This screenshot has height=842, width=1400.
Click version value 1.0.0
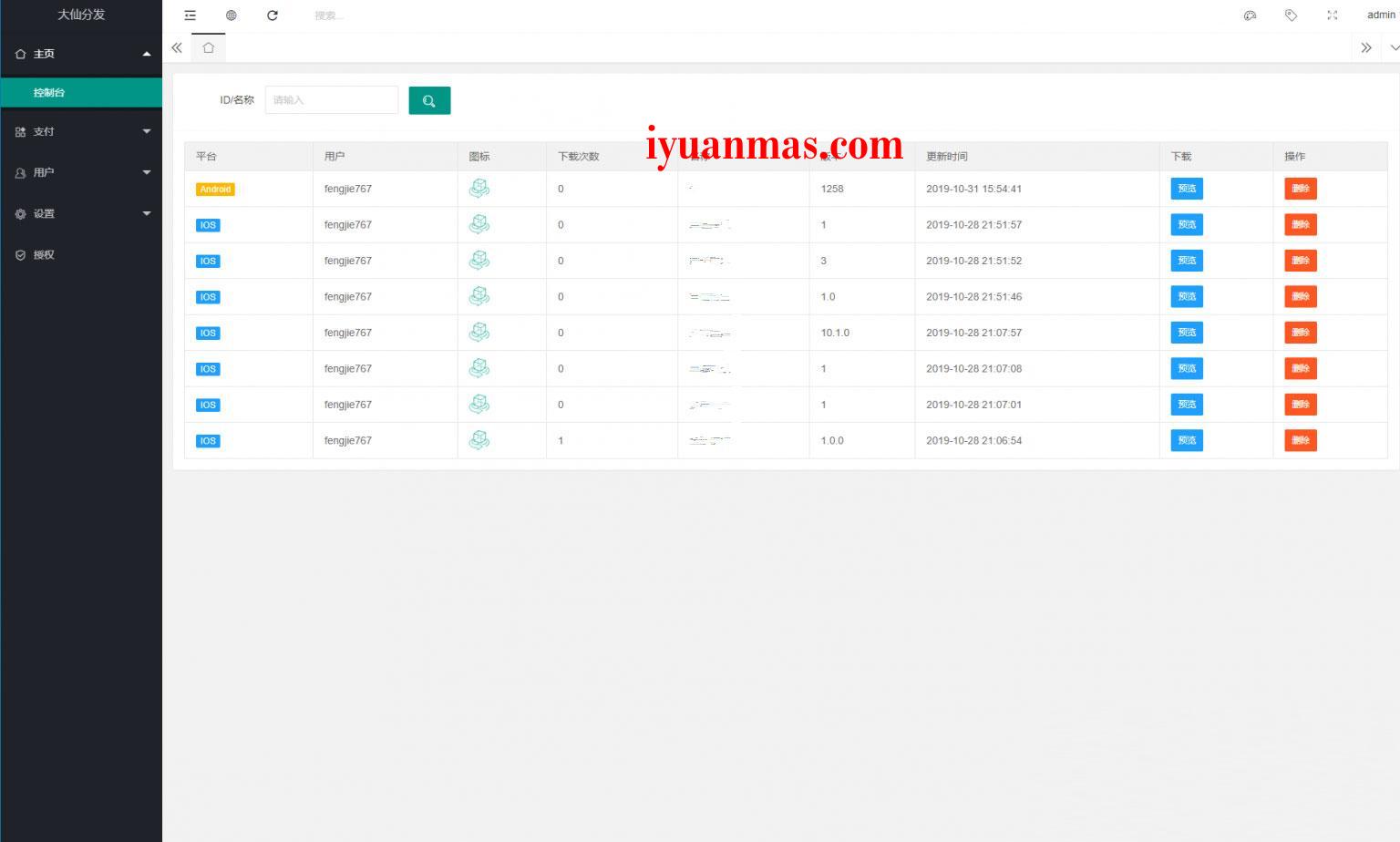pos(832,441)
